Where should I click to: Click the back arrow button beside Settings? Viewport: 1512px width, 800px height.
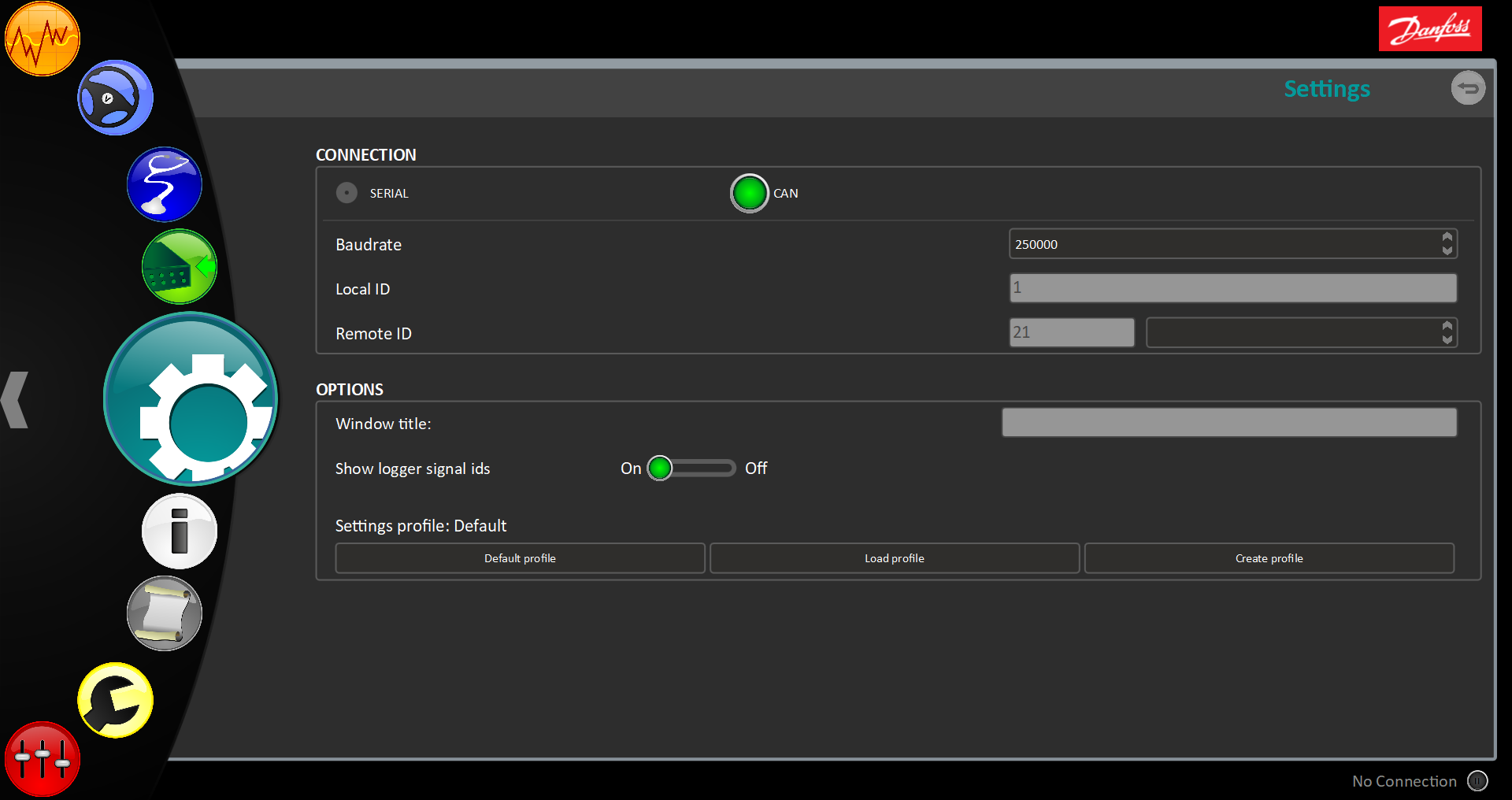pyautogui.click(x=1468, y=88)
